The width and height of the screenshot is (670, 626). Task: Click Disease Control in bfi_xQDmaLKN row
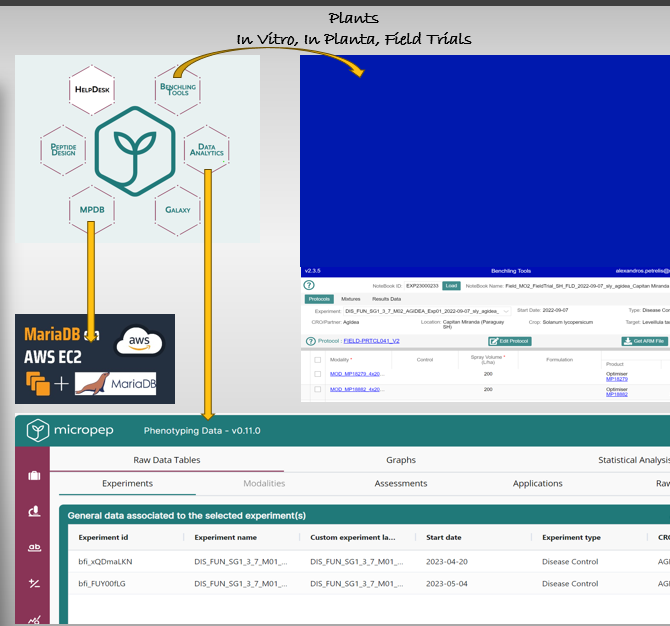(570, 561)
